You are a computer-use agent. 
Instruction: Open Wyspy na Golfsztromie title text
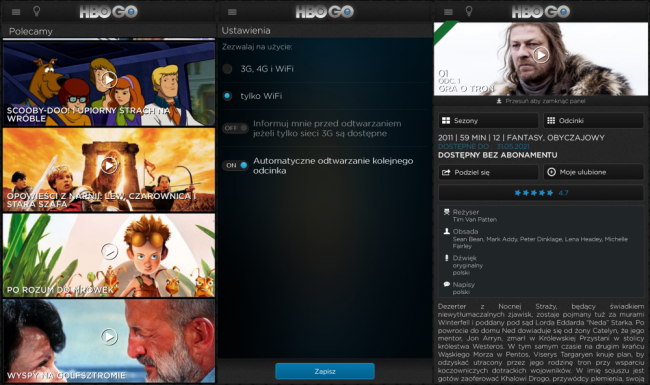pos(66,375)
